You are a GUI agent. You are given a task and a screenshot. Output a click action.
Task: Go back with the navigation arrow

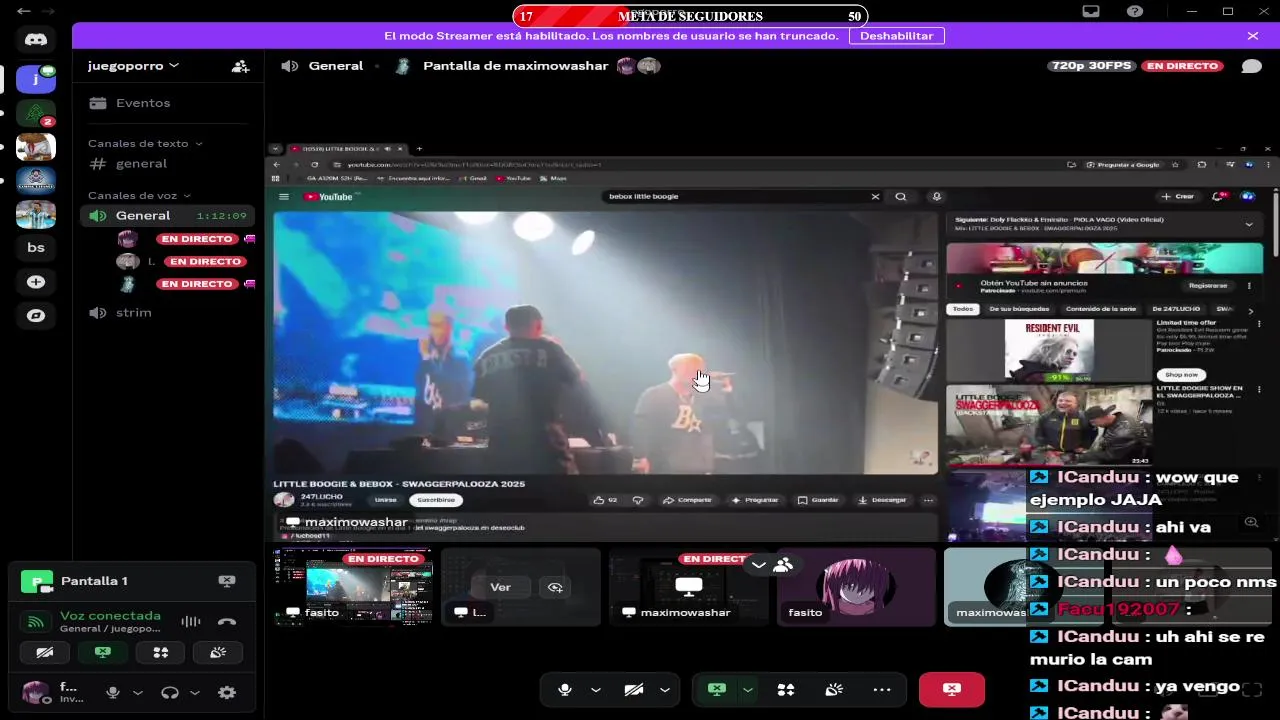pos(24,11)
